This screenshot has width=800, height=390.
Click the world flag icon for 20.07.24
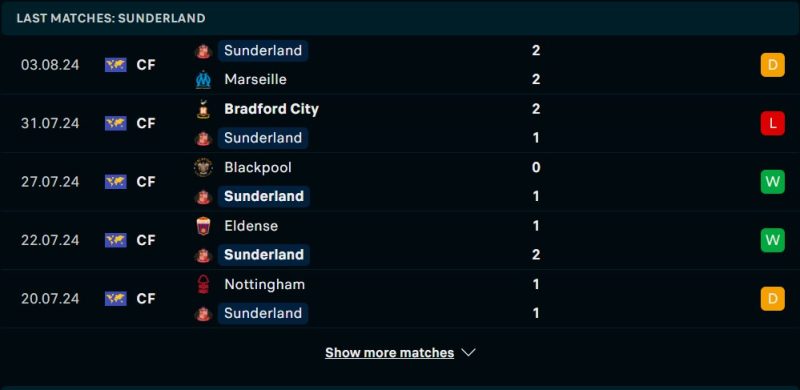[116, 299]
